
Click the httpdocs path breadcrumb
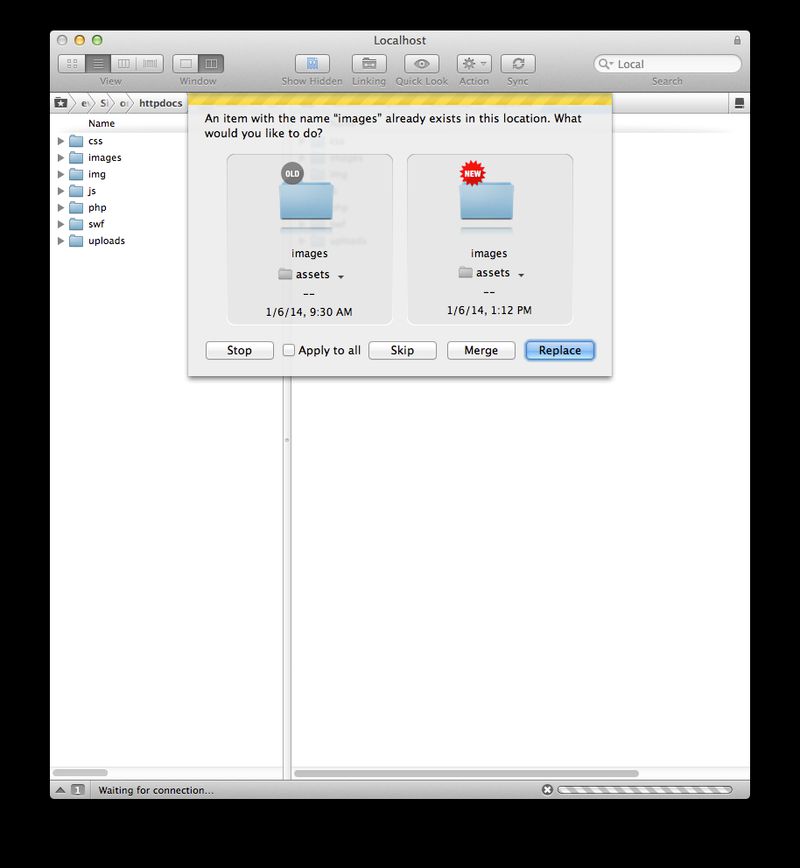160,103
